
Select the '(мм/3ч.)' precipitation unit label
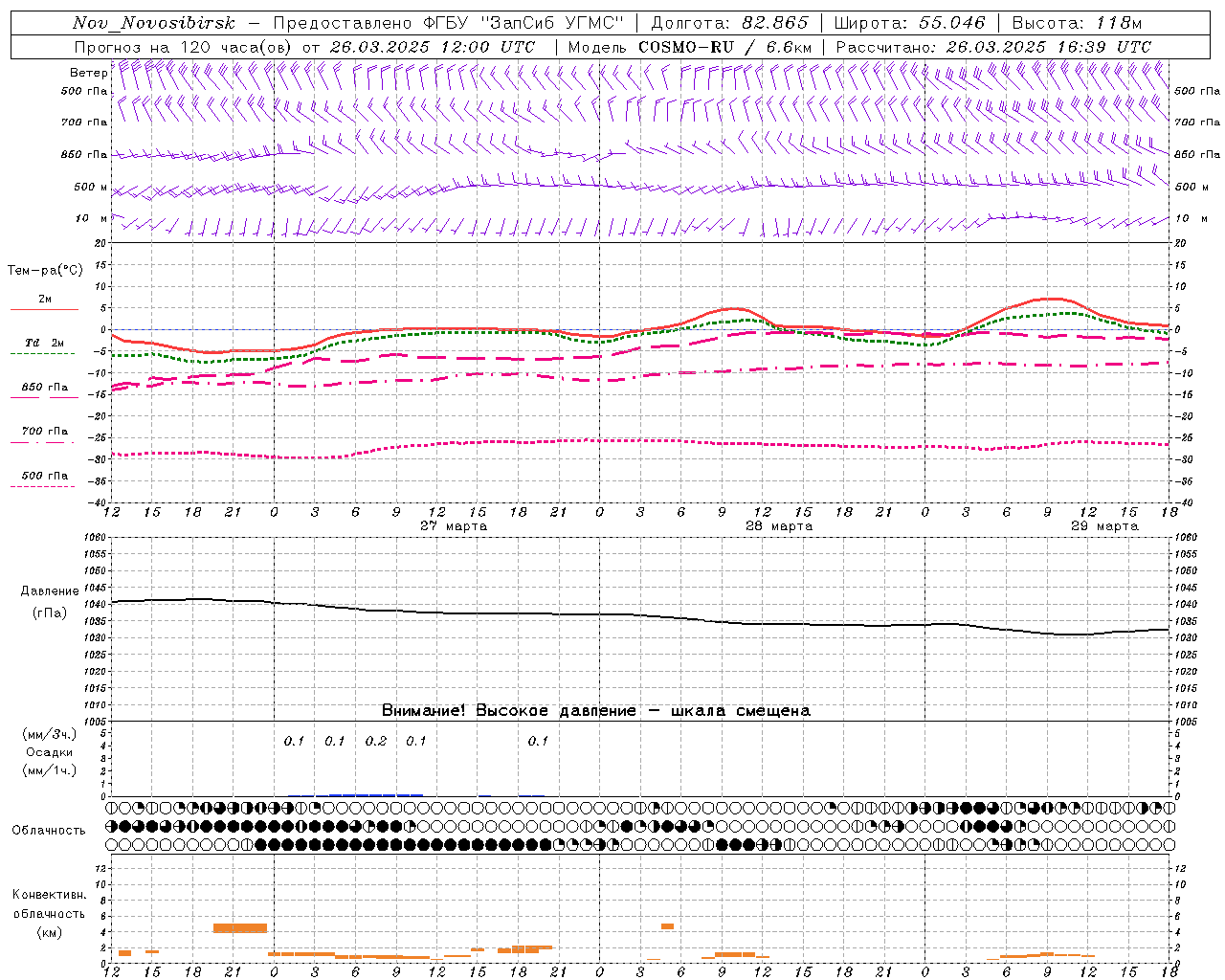(50, 734)
